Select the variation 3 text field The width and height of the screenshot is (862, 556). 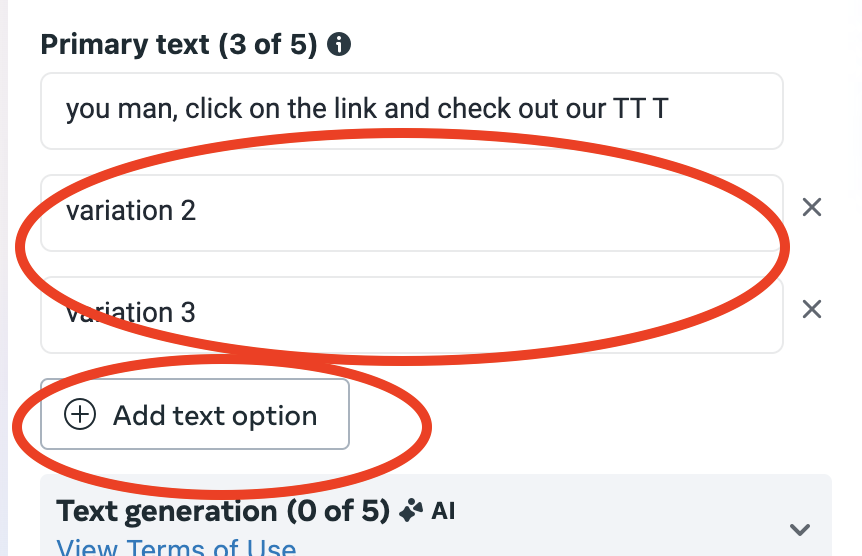click(x=411, y=314)
